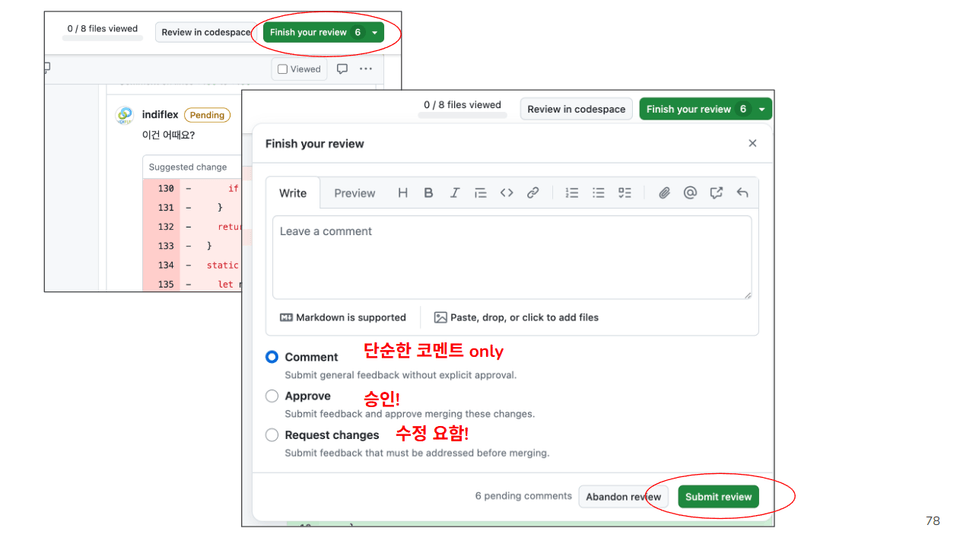Click 0 / 8 files viewed progress in background window
The height and width of the screenshot is (538, 960).
[102, 31]
